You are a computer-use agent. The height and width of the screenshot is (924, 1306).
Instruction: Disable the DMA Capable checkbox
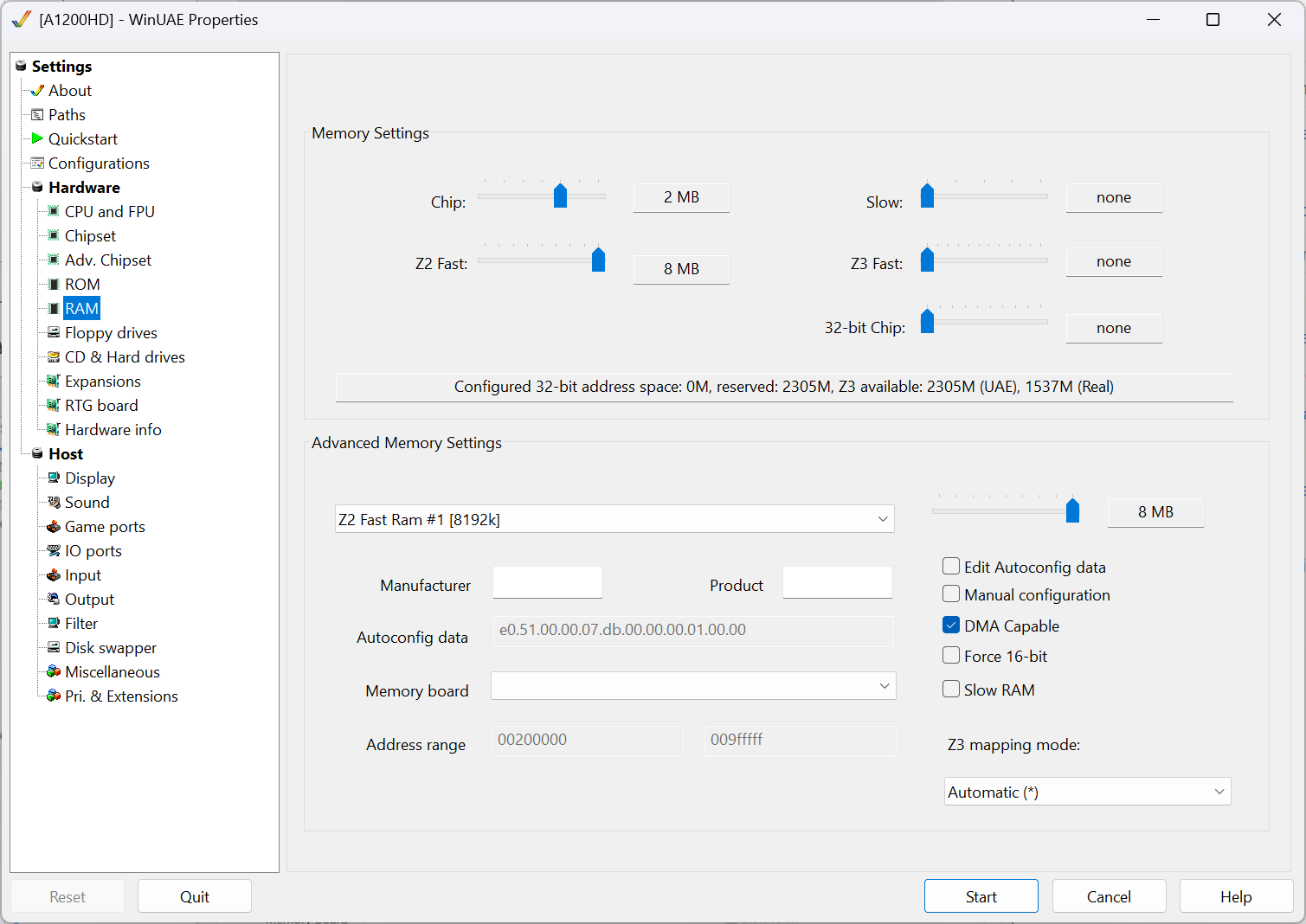coord(951,626)
